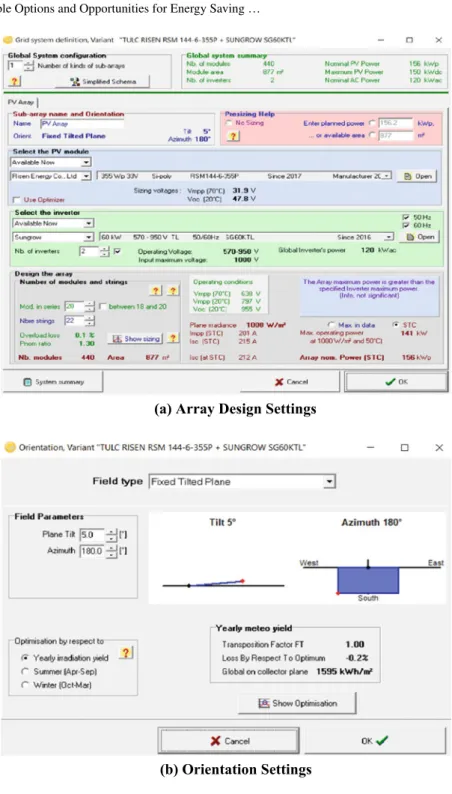Select the available area radio

point(373,135)
